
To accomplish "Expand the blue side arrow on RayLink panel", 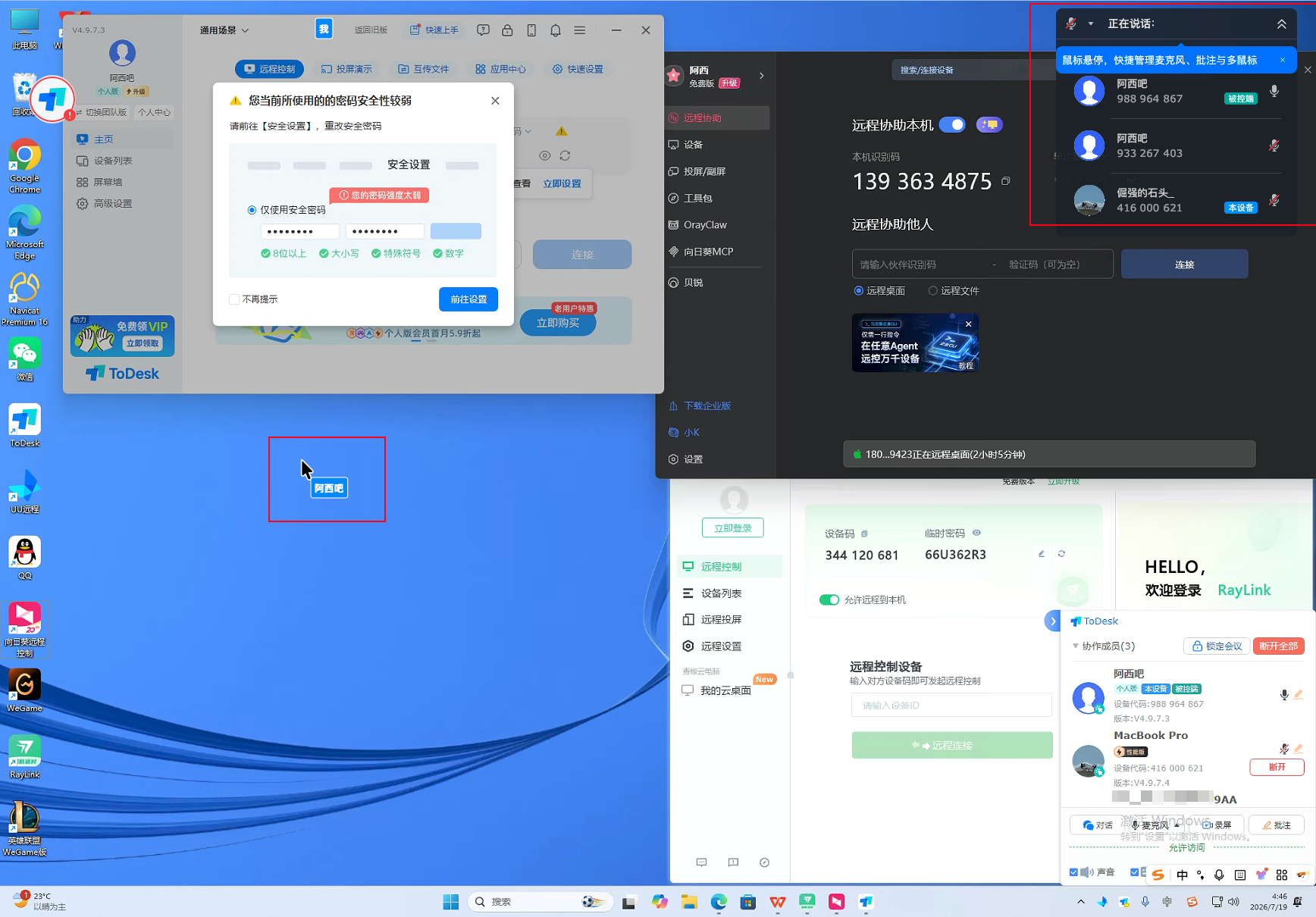I will click(1052, 621).
